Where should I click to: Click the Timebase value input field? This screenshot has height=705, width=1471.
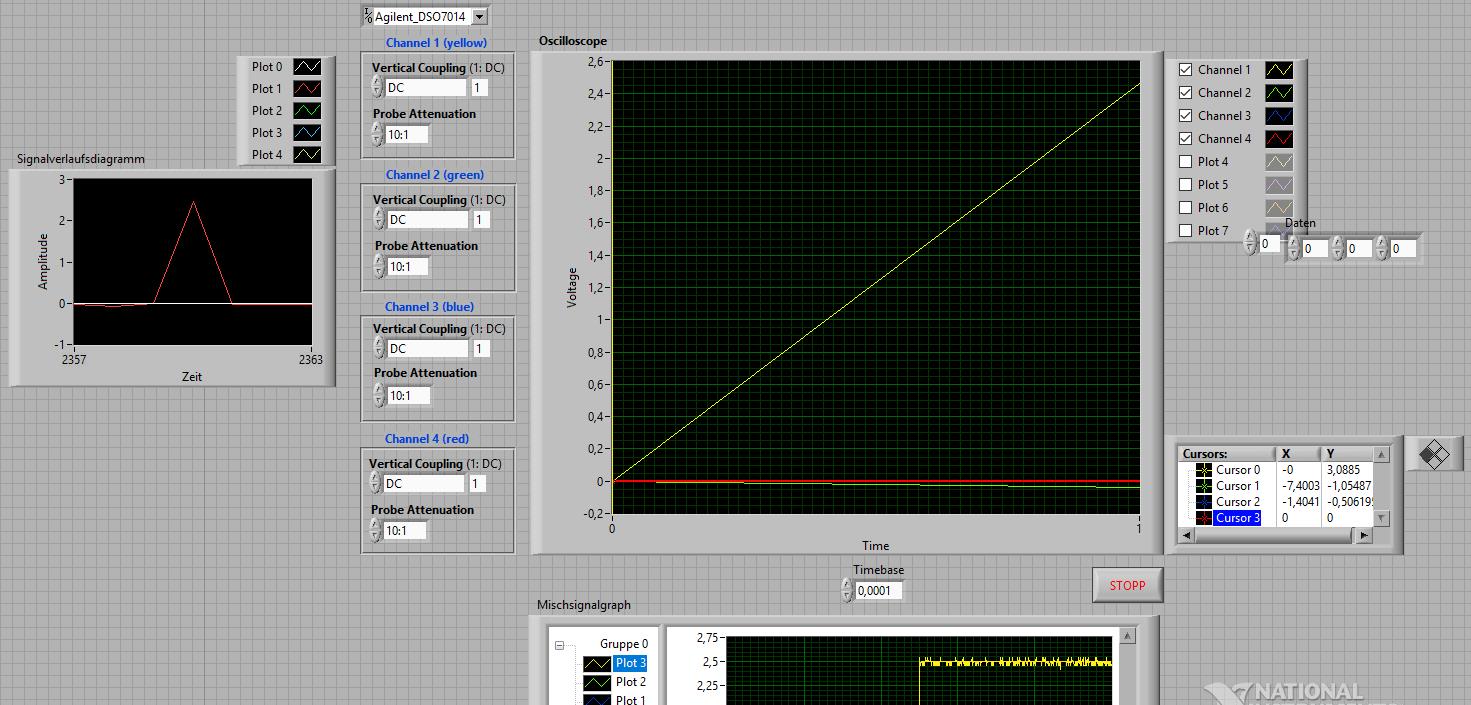(x=878, y=591)
